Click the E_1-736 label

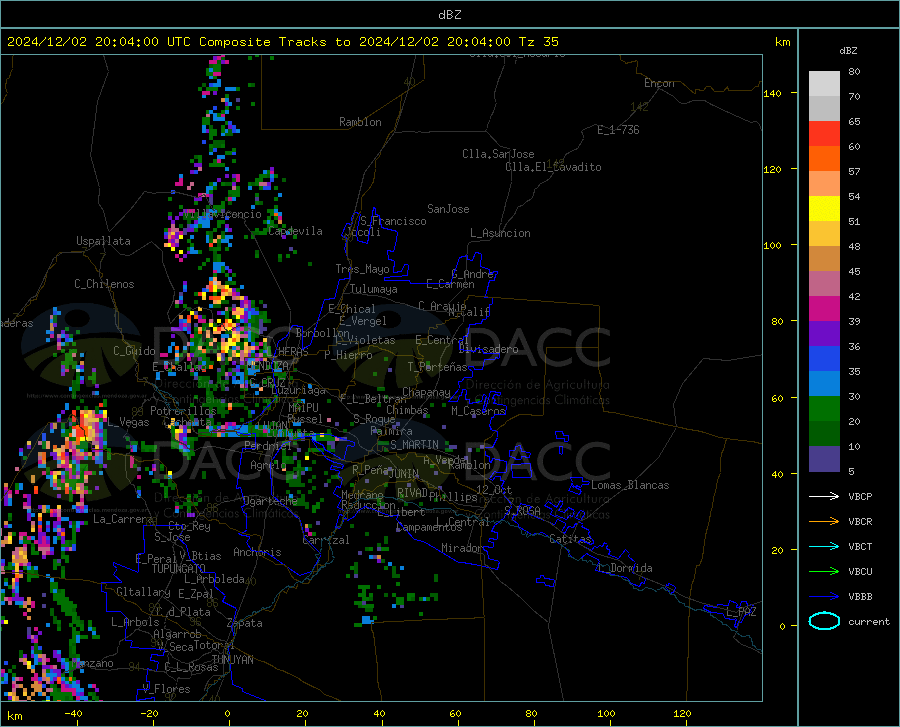pyautogui.click(x=618, y=130)
